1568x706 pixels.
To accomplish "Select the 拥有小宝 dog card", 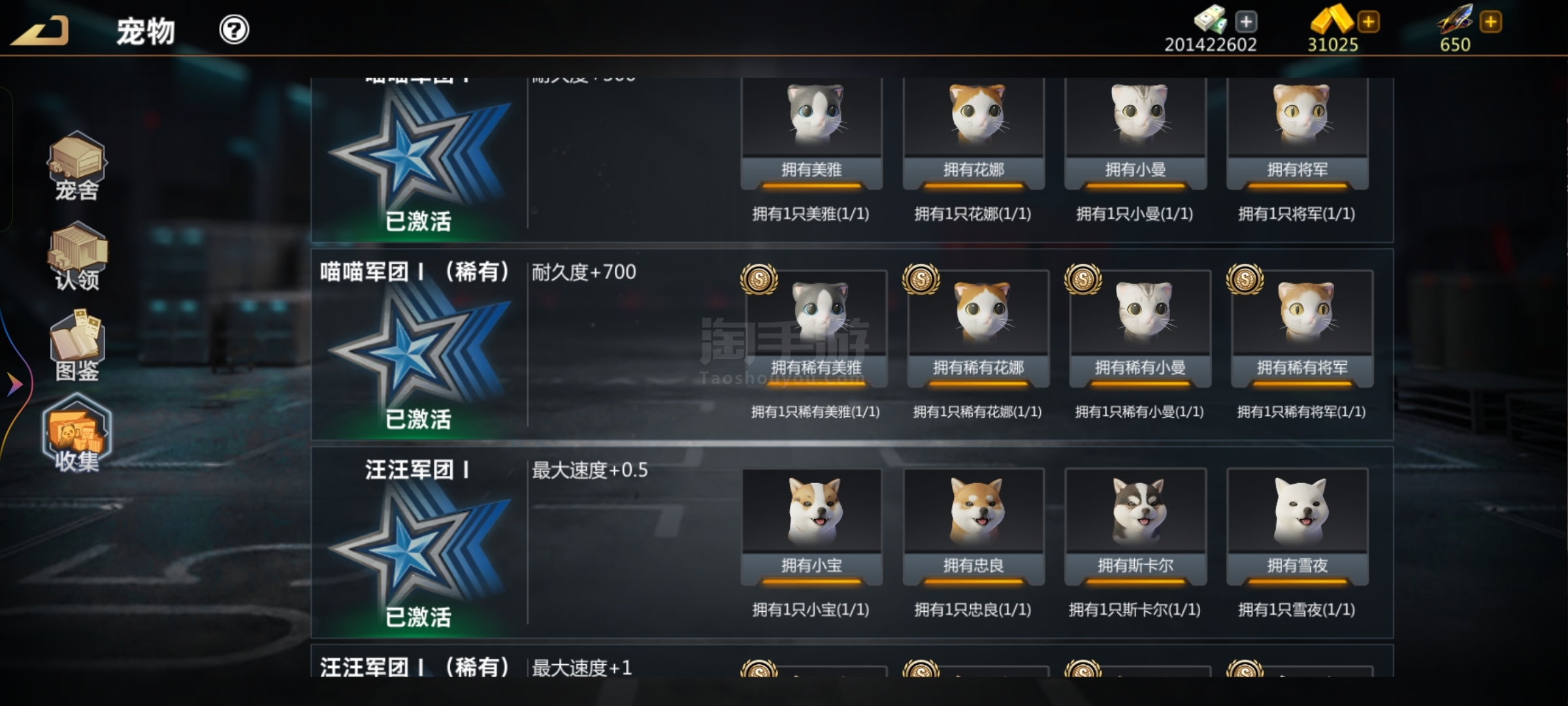I will pyautogui.click(x=811, y=527).
